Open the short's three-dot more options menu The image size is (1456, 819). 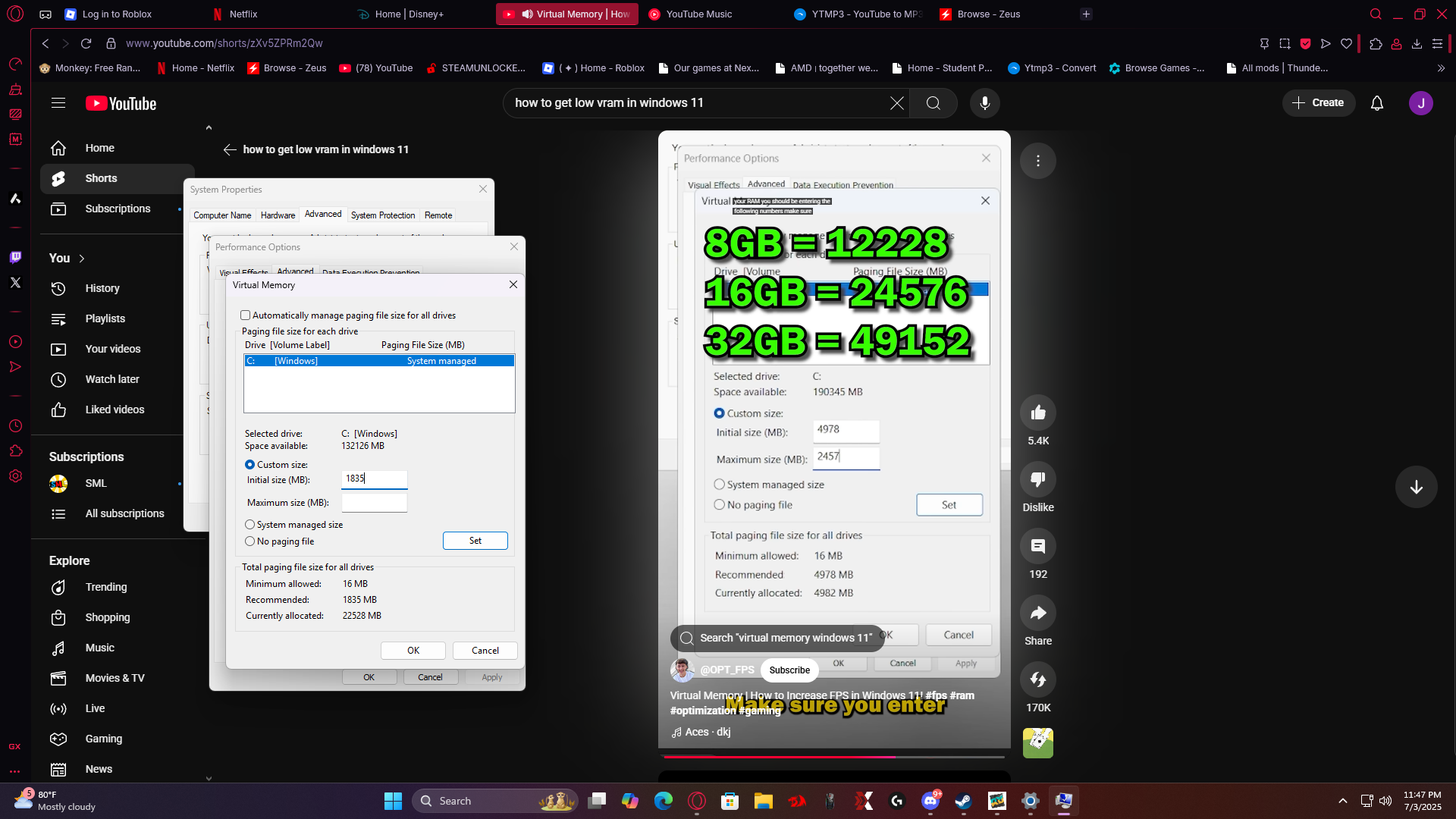1037,161
